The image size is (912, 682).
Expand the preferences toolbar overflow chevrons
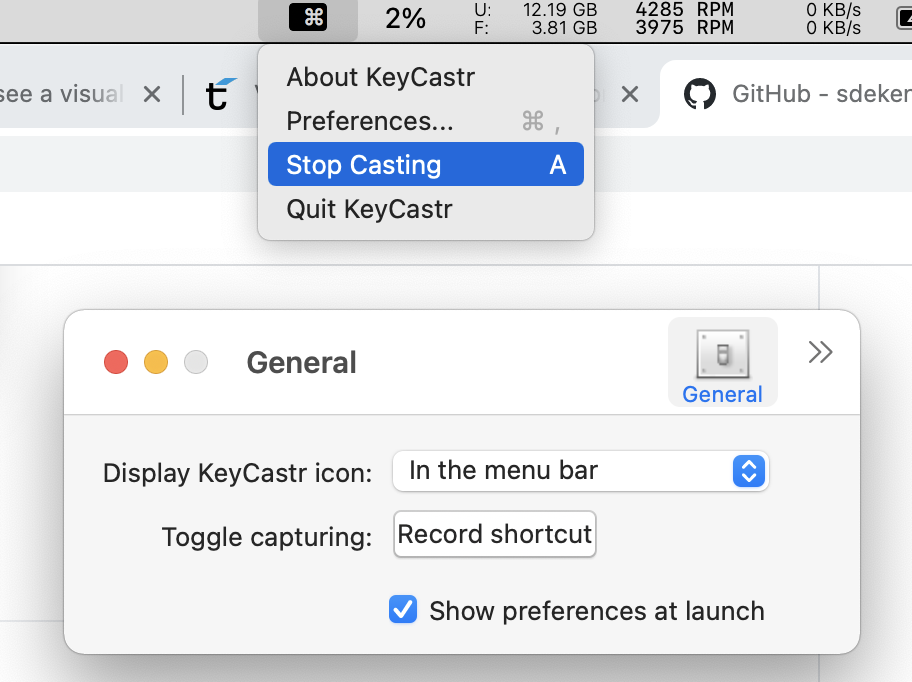point(820,352)
